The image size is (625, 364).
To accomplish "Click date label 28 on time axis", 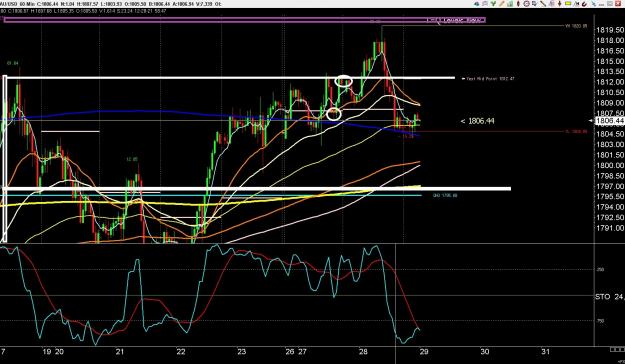I will [363, 352].
